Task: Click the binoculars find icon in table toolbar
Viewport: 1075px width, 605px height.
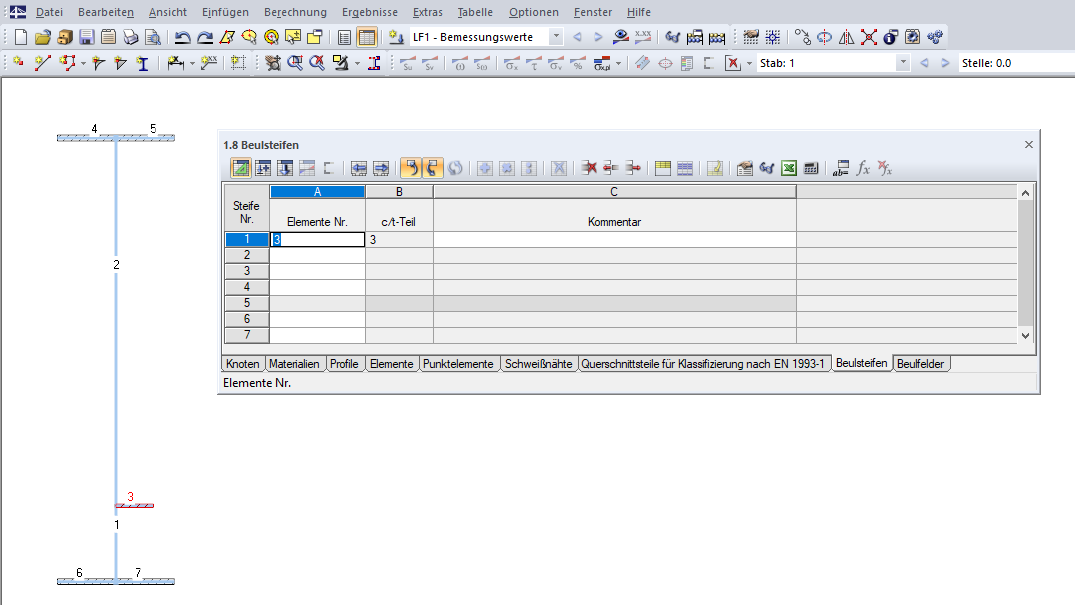Action: (x=766, y=168)
